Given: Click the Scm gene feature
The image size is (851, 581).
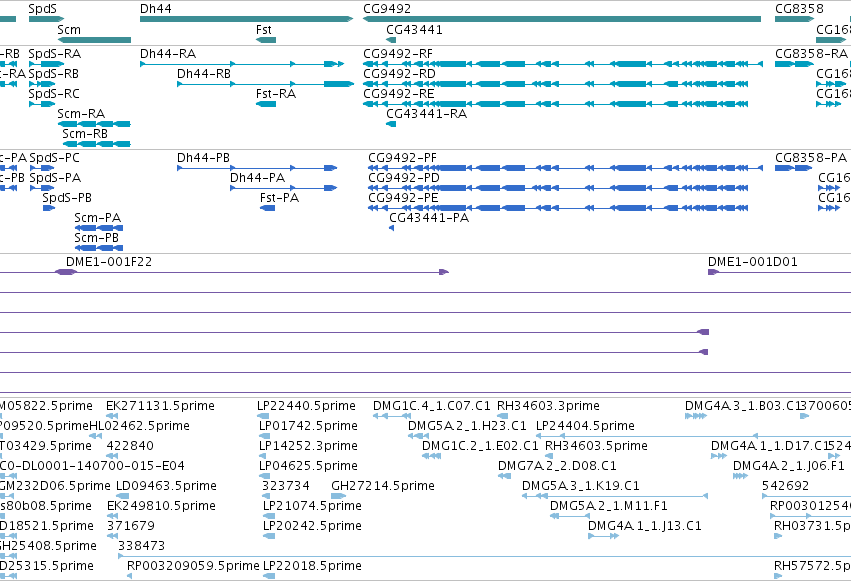Looking at the screenshot, I should (94, 40).
